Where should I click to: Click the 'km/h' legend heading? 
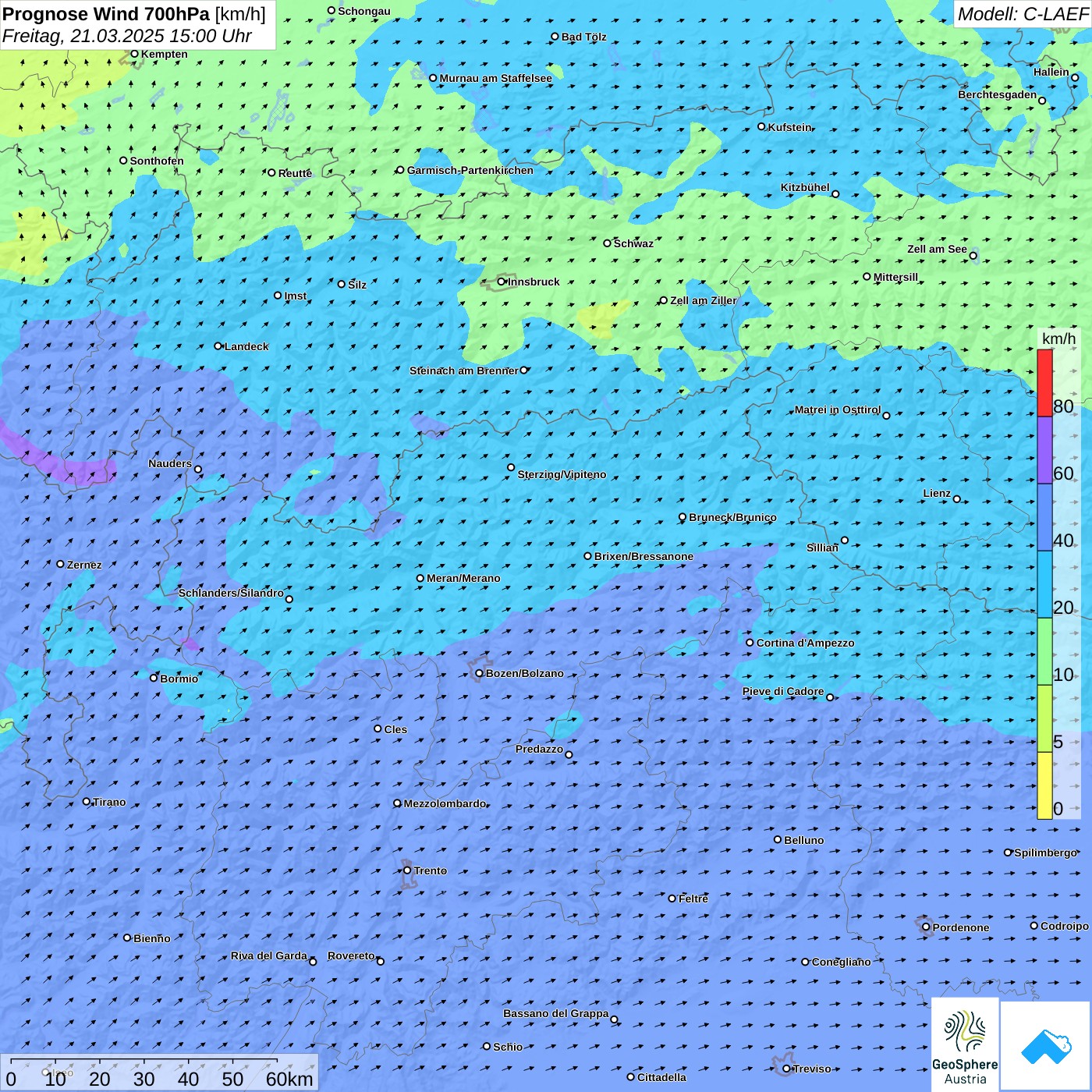click(x=1059, y=339)
